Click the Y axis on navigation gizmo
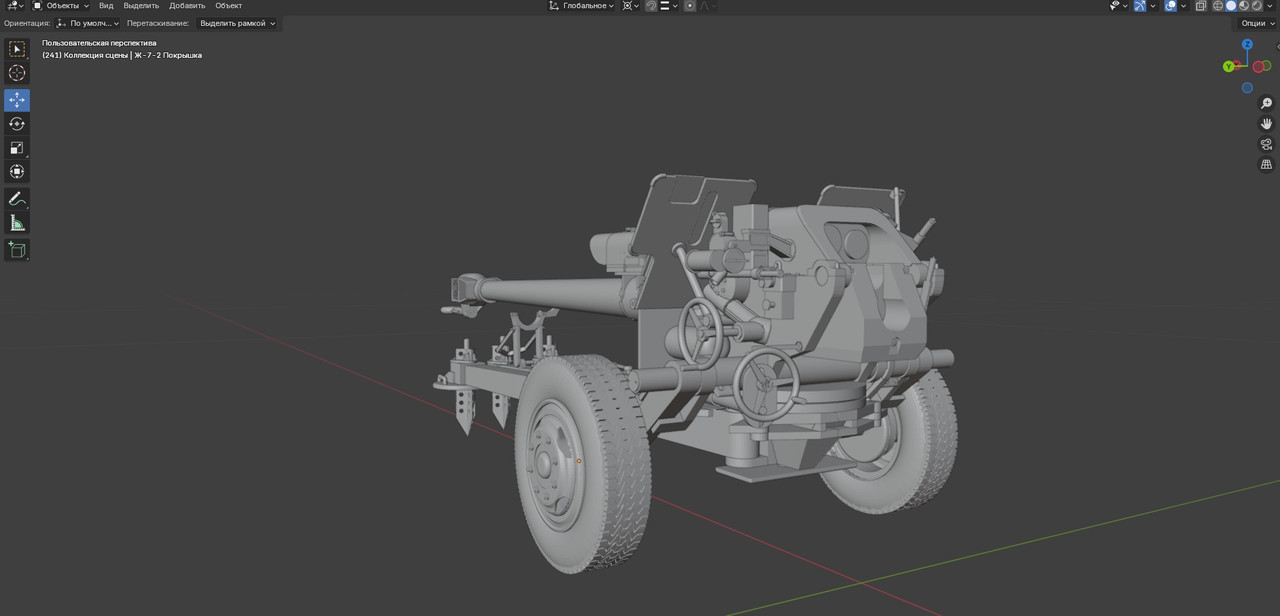This screenshot has width=1280, height=616. pos(1228,67)
